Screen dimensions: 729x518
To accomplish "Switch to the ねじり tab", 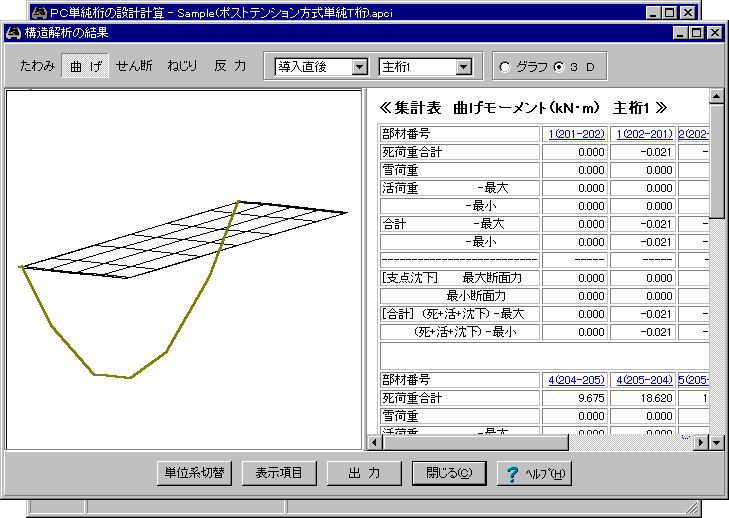I will [x=182, y=66].
